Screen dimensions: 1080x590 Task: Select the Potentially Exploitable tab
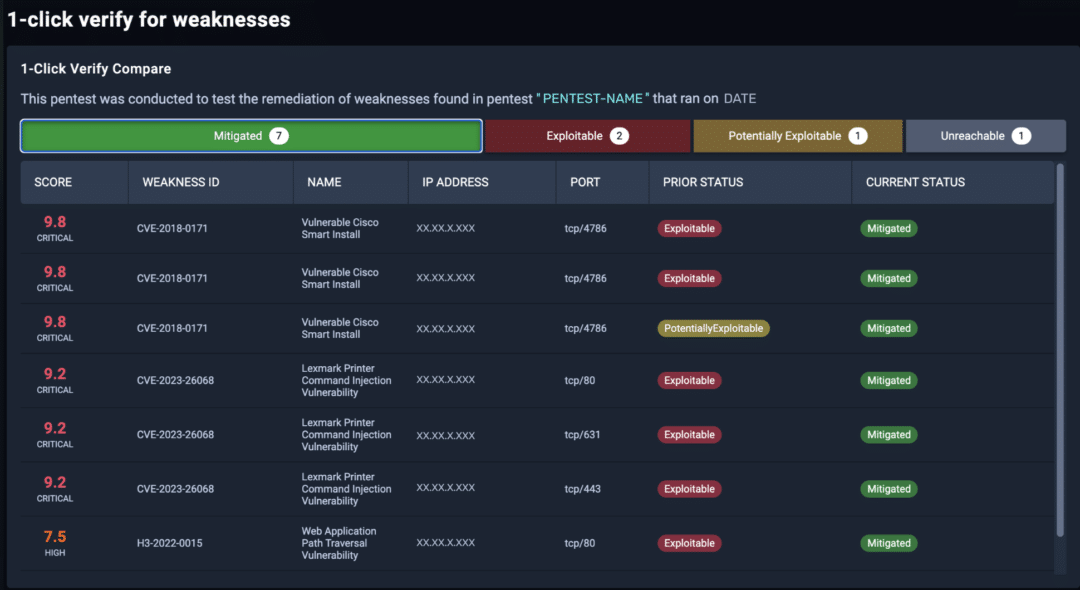click(797, 135)
